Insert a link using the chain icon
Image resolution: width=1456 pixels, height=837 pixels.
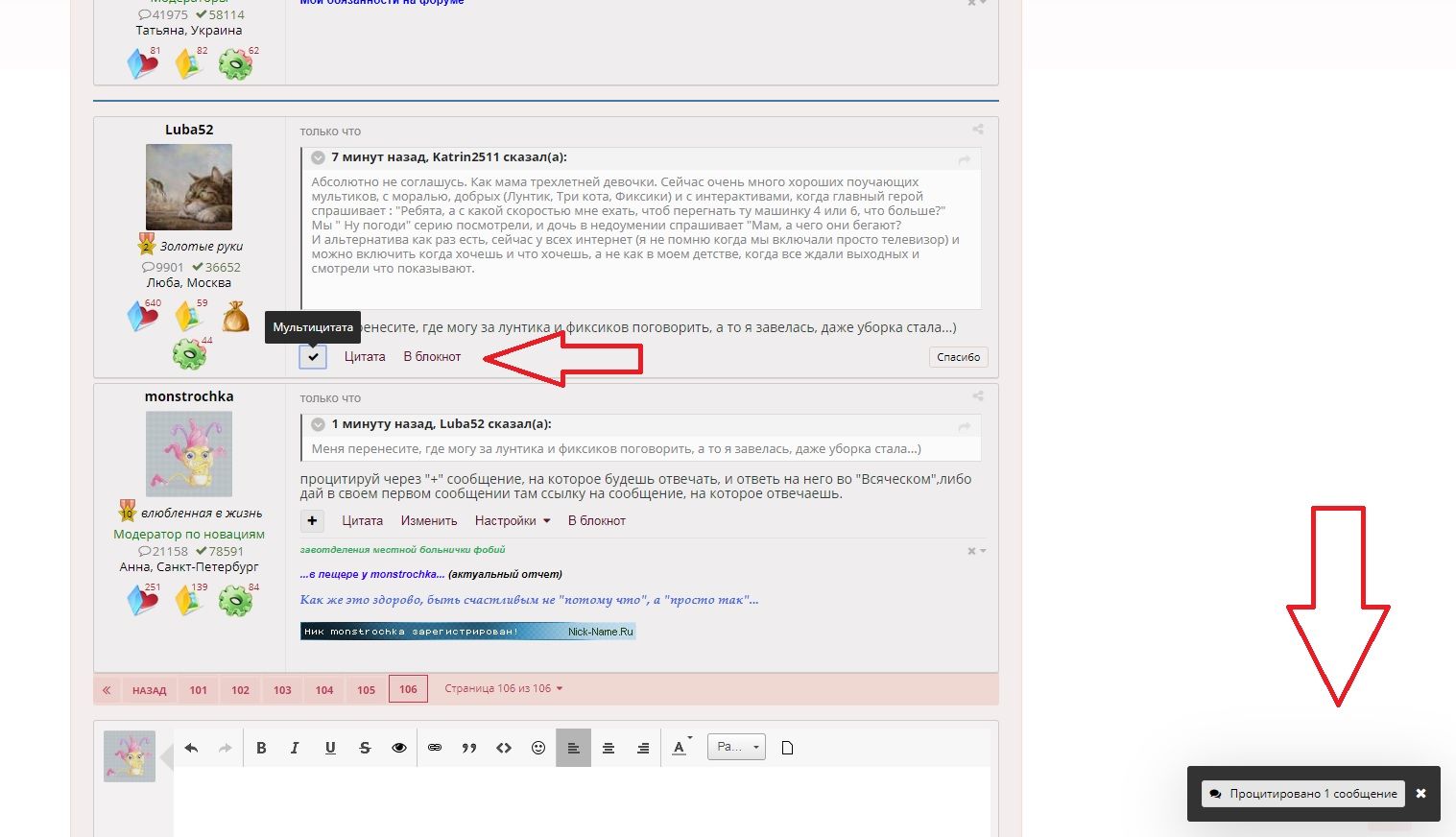pyautogui.click(x=435, y=748)
